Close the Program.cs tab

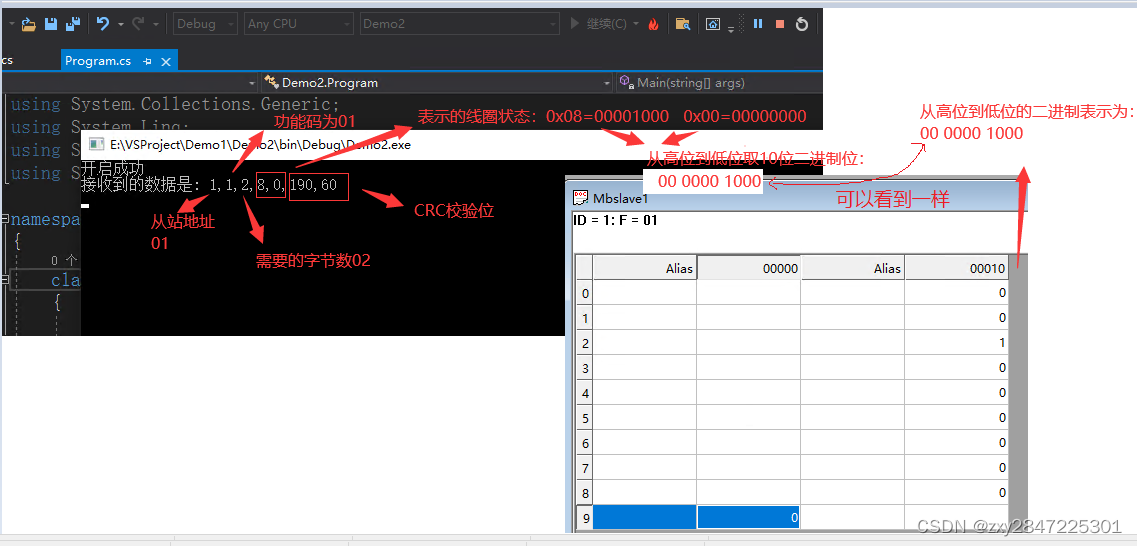[x=166, y=62]
